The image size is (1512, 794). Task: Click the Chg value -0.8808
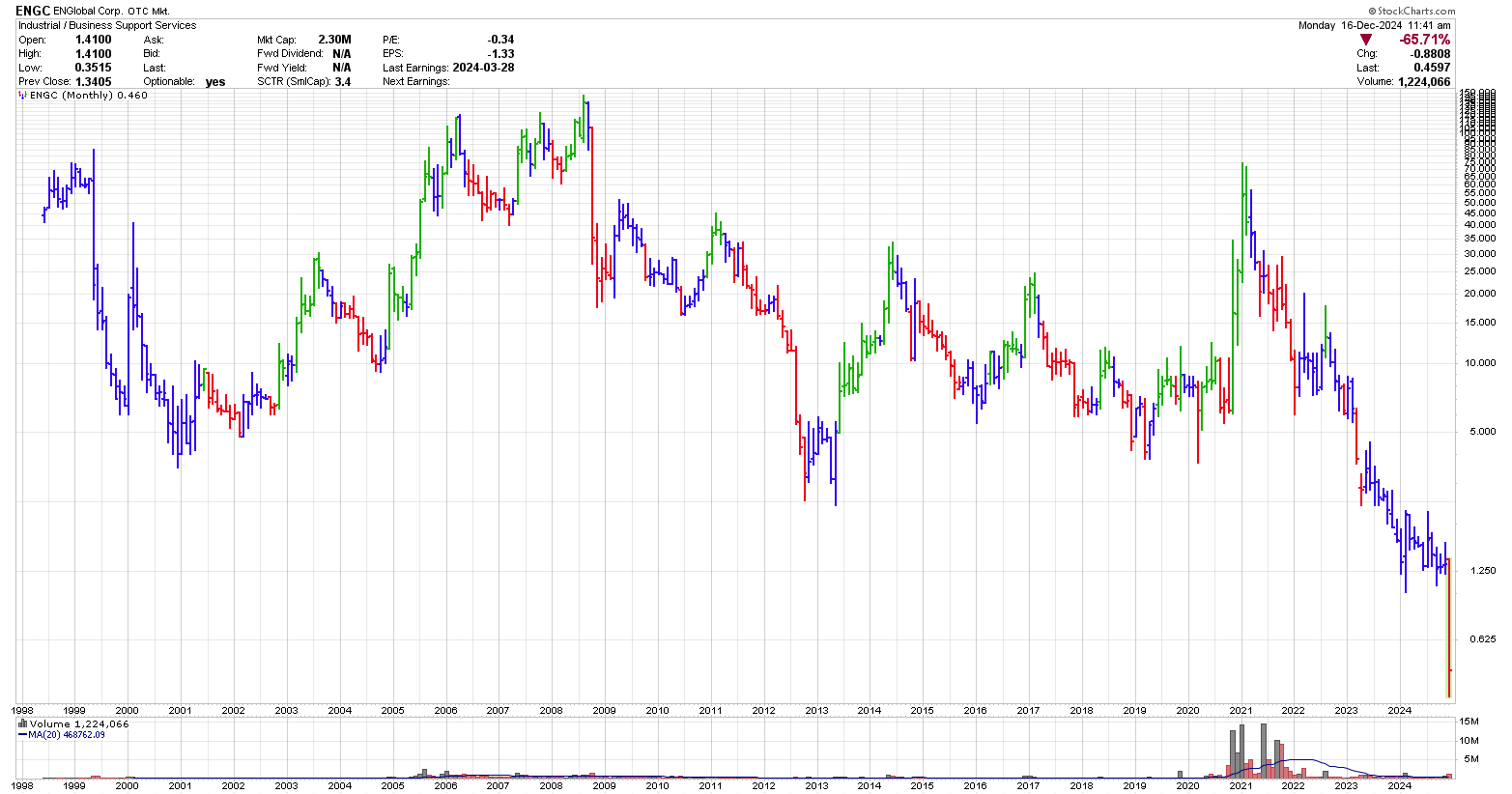pos(1431,54)
